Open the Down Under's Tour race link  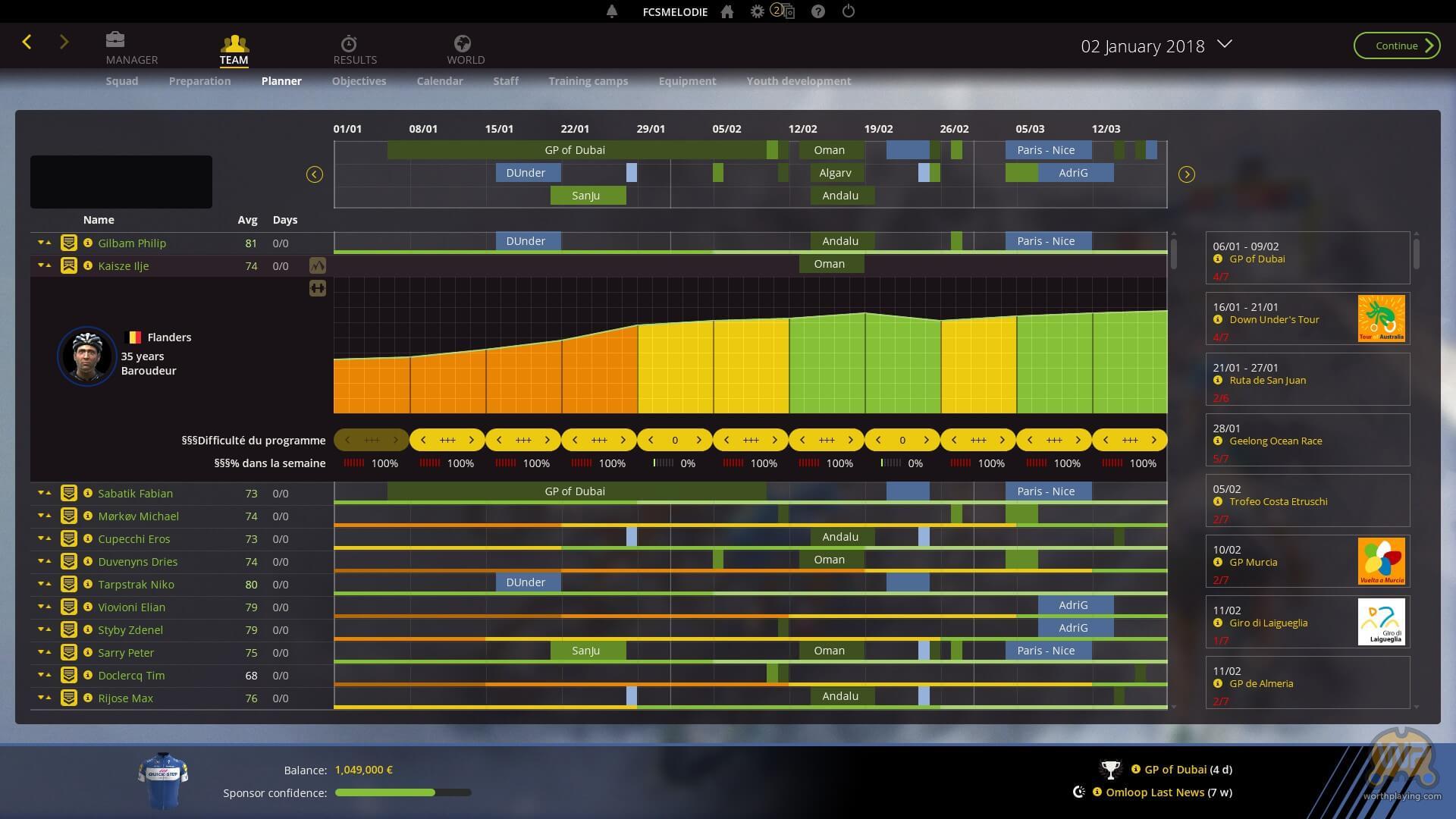(x=1274, y=319)
